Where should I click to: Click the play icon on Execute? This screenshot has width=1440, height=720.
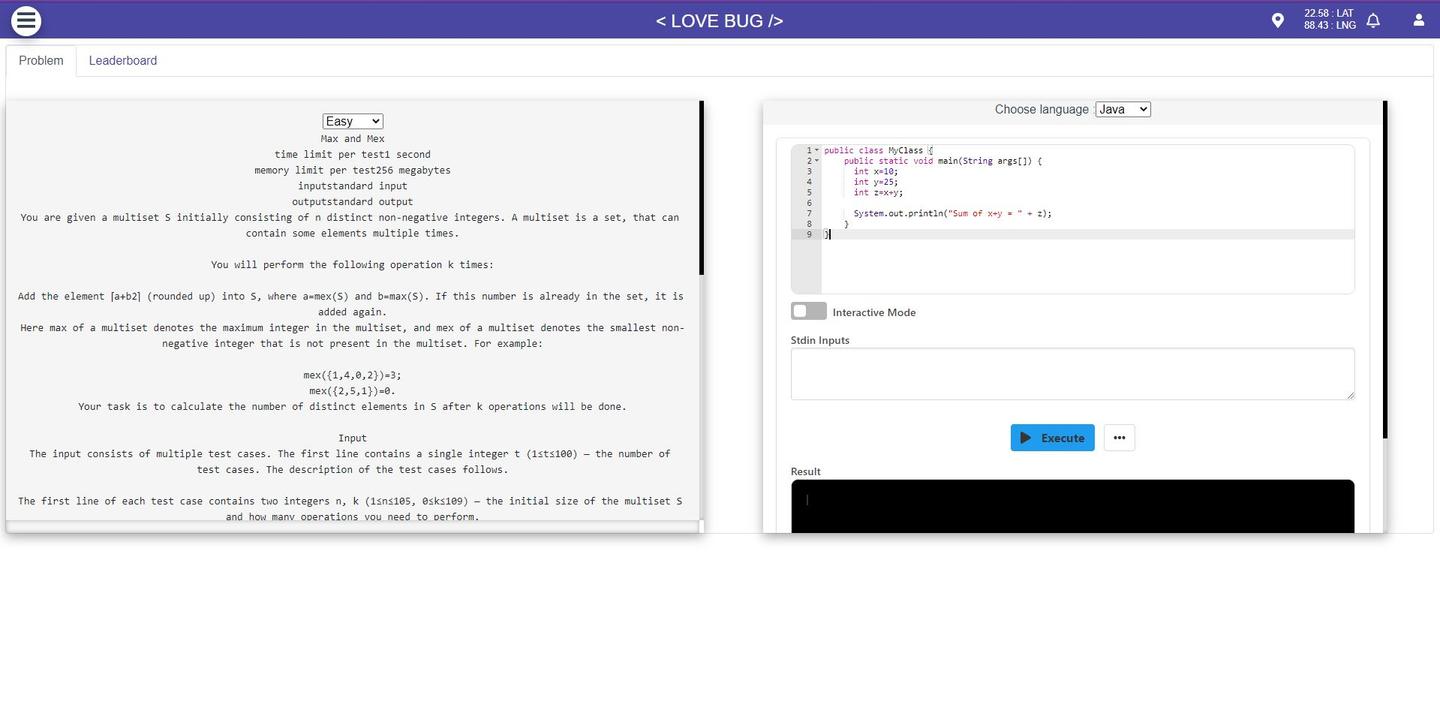1025,438
